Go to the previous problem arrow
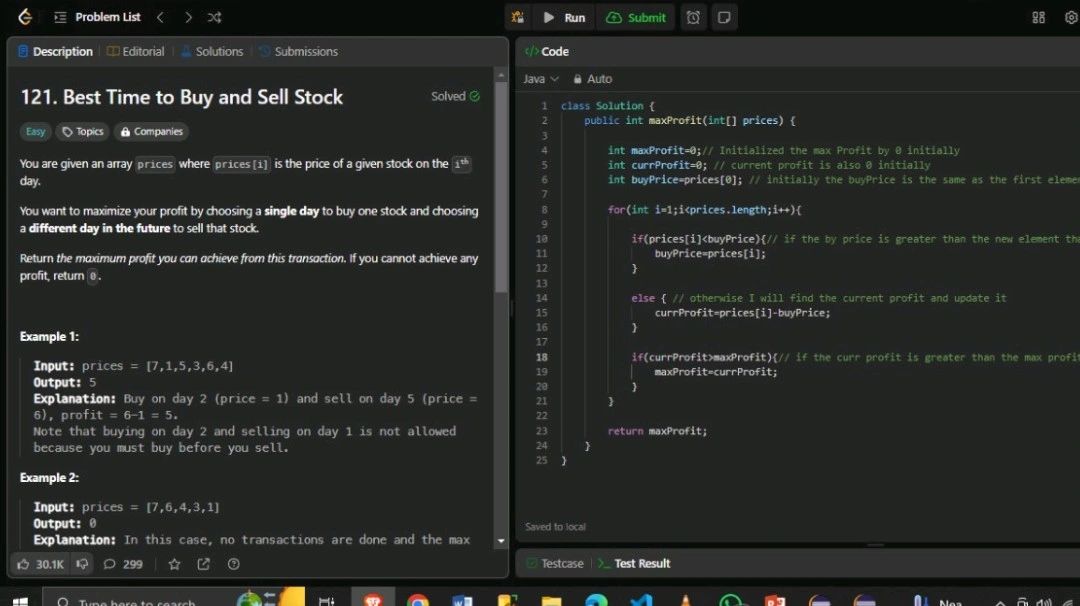Image resolution: width=1080 pixels, height=606 pixels. point(160,17)
